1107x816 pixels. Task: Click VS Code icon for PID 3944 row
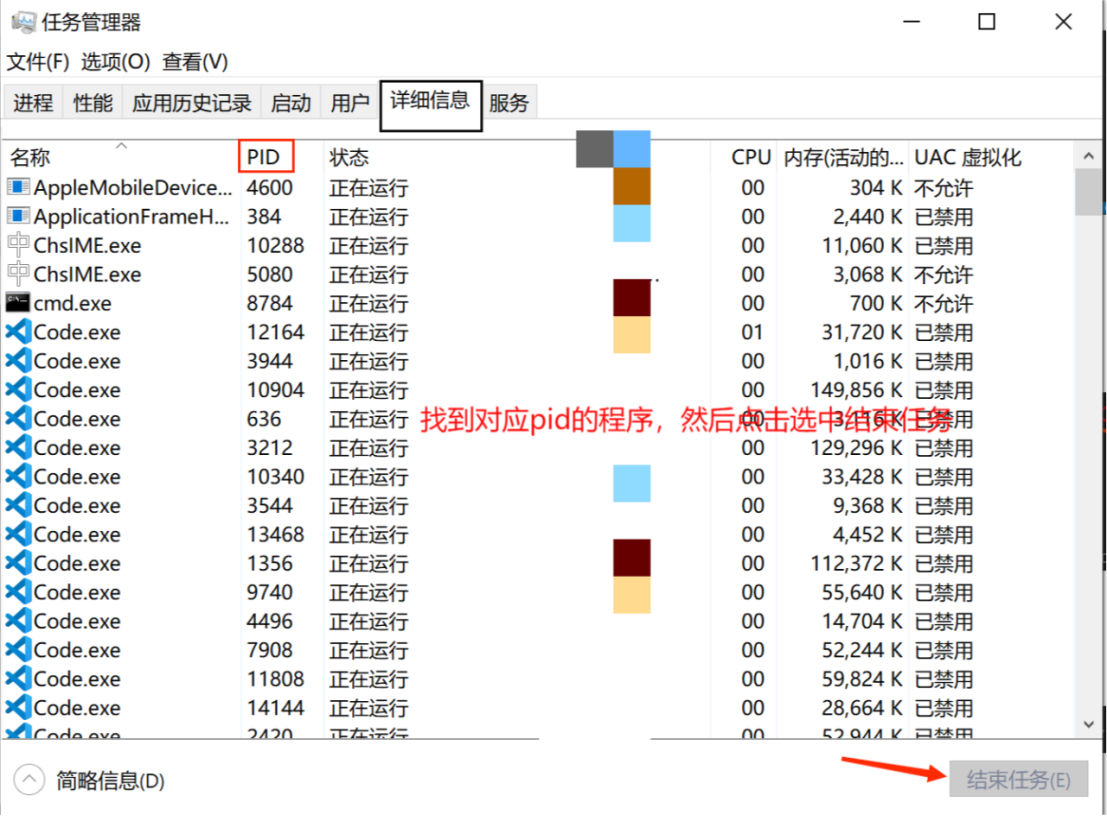pos(19,361)
